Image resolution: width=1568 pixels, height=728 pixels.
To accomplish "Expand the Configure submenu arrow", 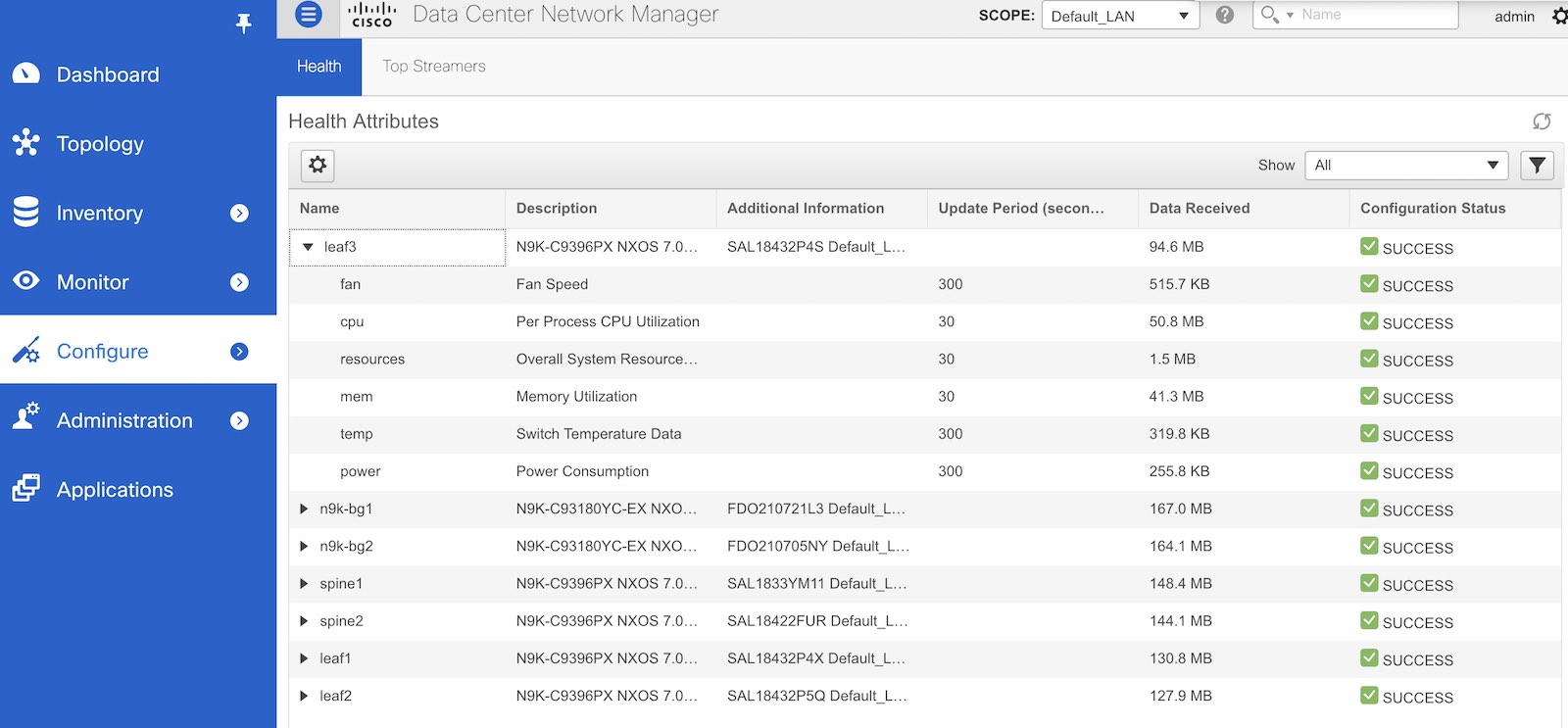I will click(x=239, y=351).
